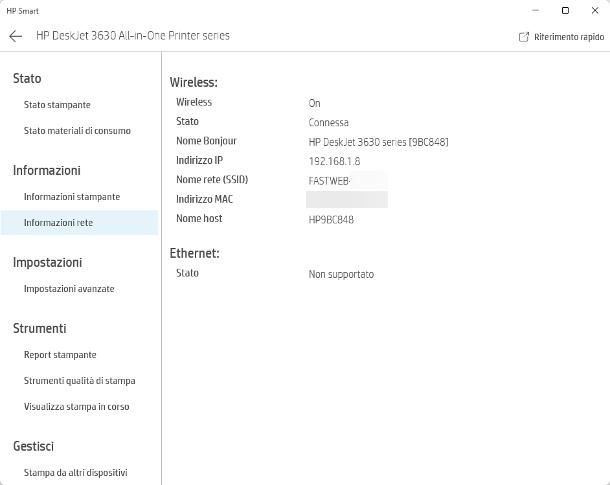Viewport: 610px width, 485px height.
Task: Click the Impostazioni sidebar heading
Action: [x=47, y=263]
